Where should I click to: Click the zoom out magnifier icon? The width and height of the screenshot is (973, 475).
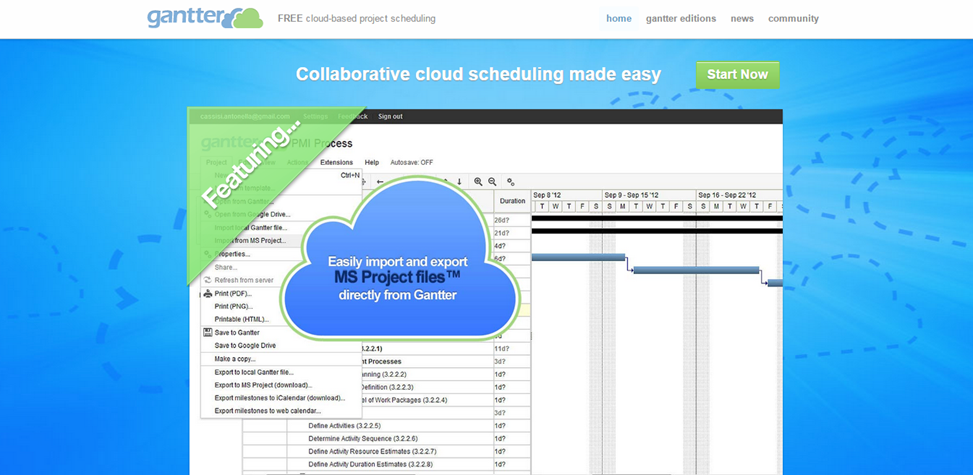(x=492, y=181)
